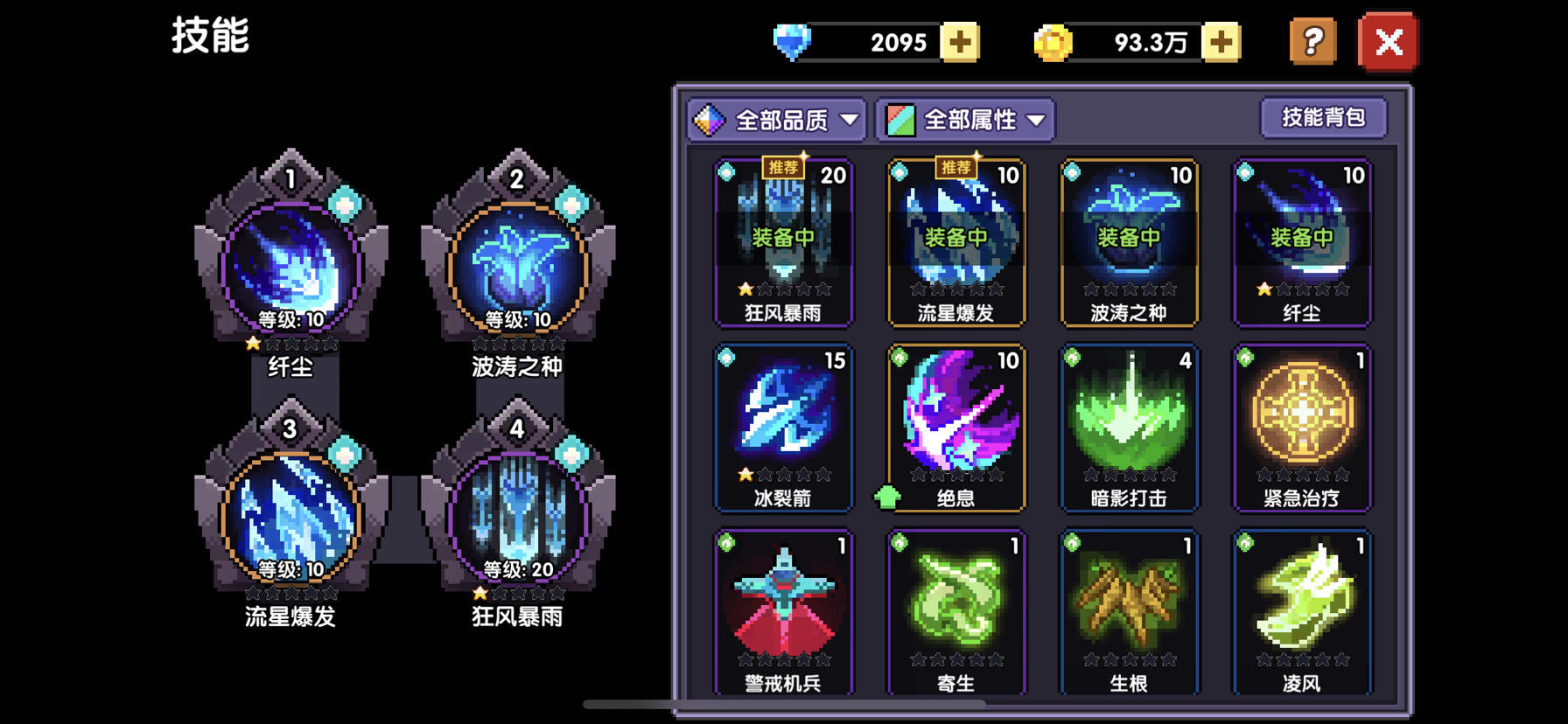
Task: Open the 技能背包 skill bag
Action: (1323, 117)
